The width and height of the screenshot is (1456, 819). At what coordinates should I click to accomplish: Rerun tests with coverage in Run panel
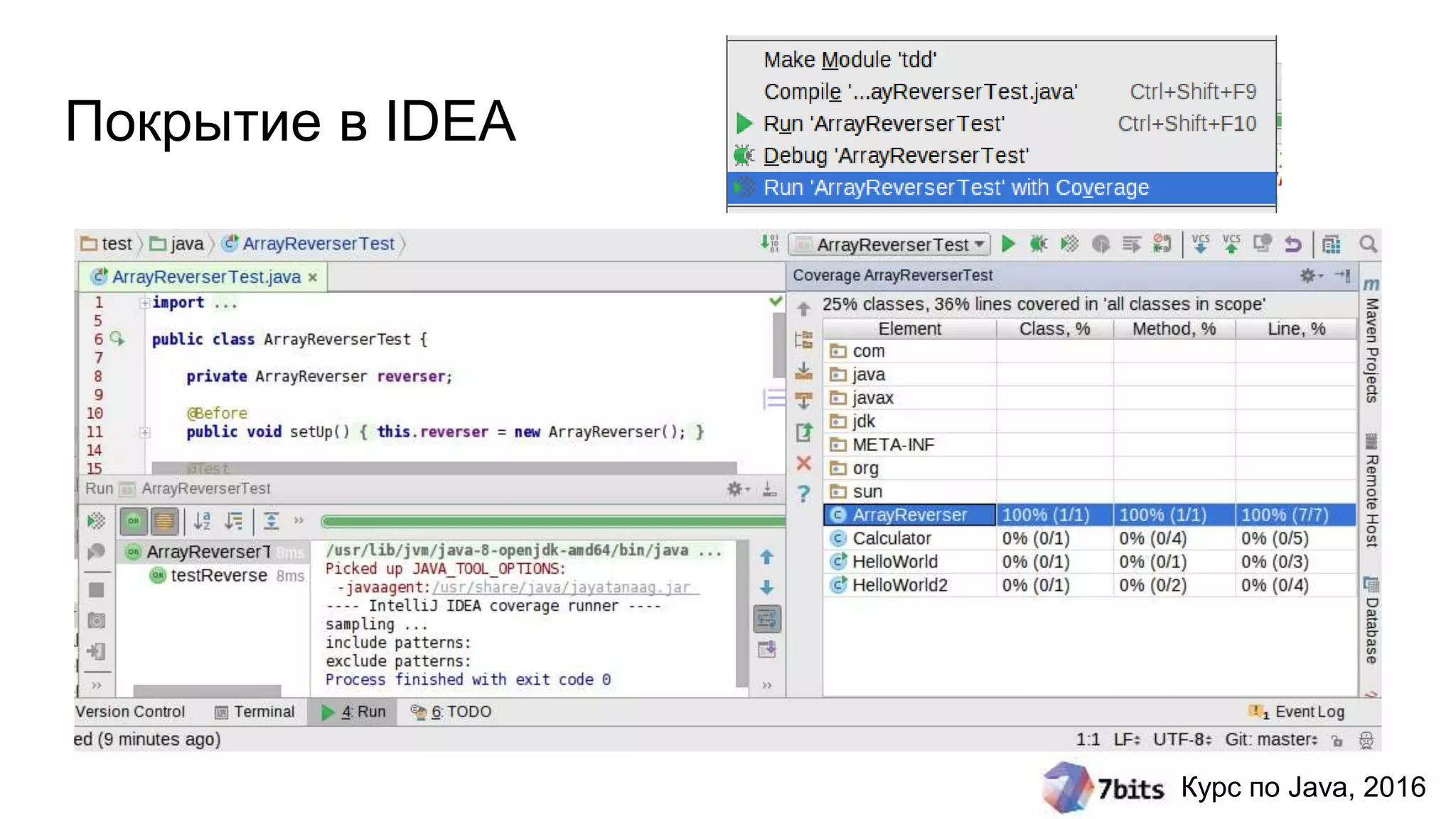coord(96,521)
